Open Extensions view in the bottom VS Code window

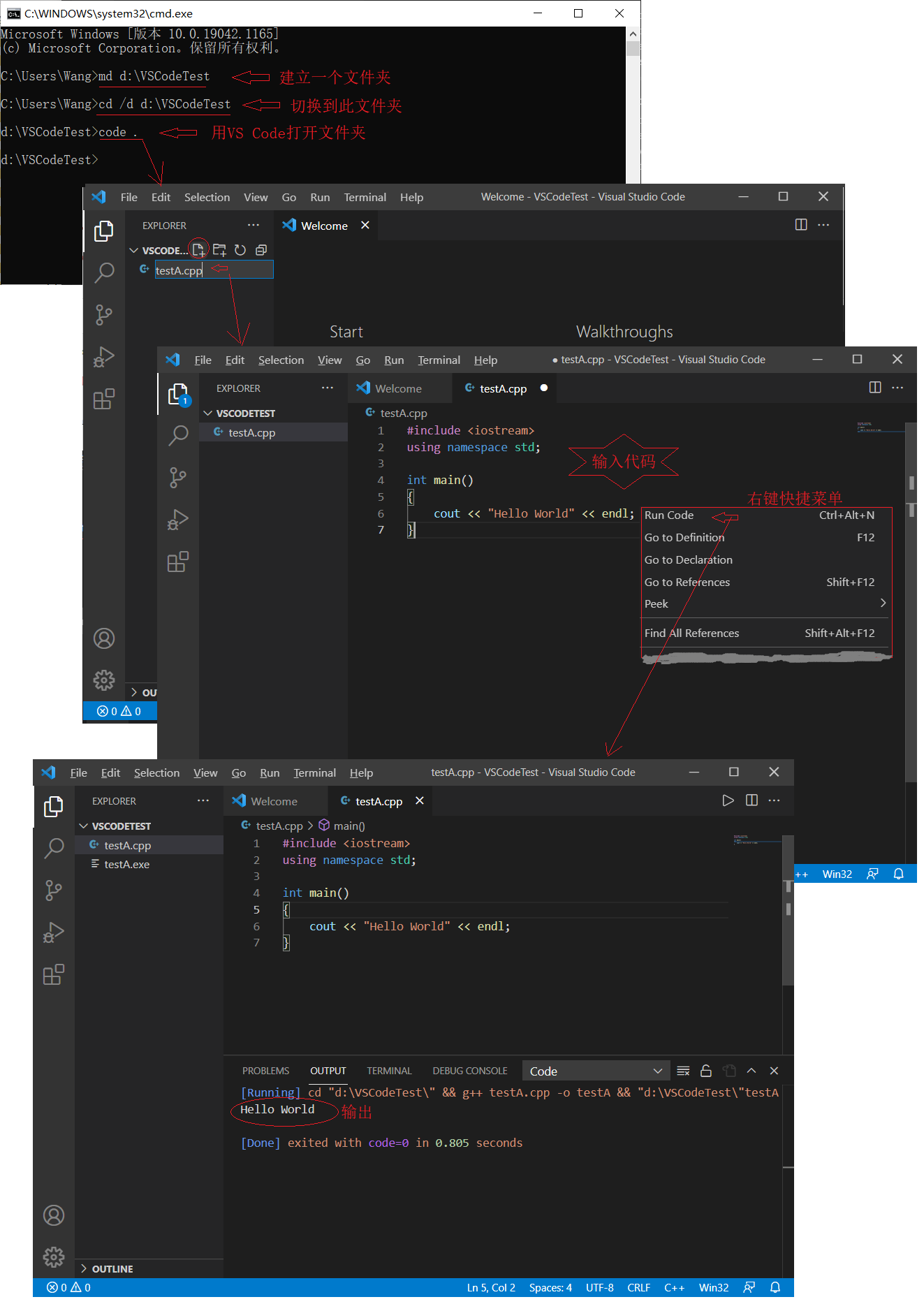tap(53, 974)
